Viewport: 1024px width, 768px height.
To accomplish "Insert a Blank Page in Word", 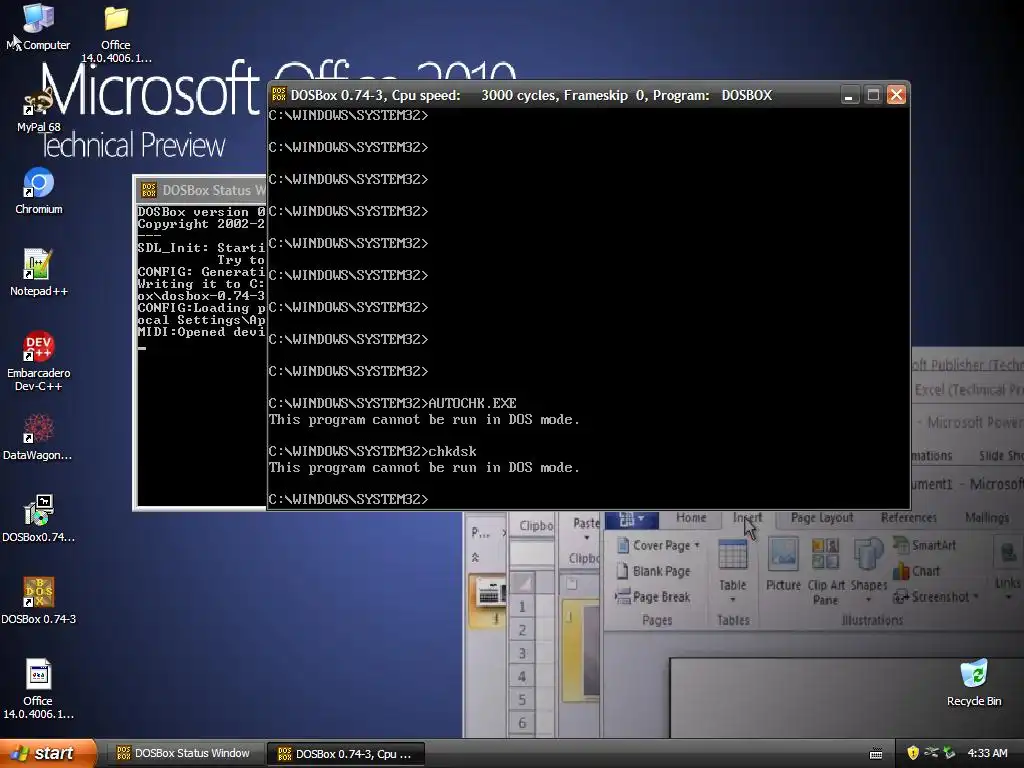I will point(653,571).
